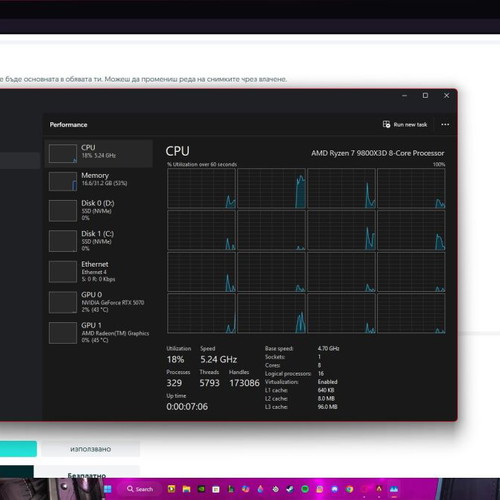Image resolution: width=500 pixels, height=500 pixels.
Task: Click the up time value 0:00:07:06
Action: click(187, 407)
